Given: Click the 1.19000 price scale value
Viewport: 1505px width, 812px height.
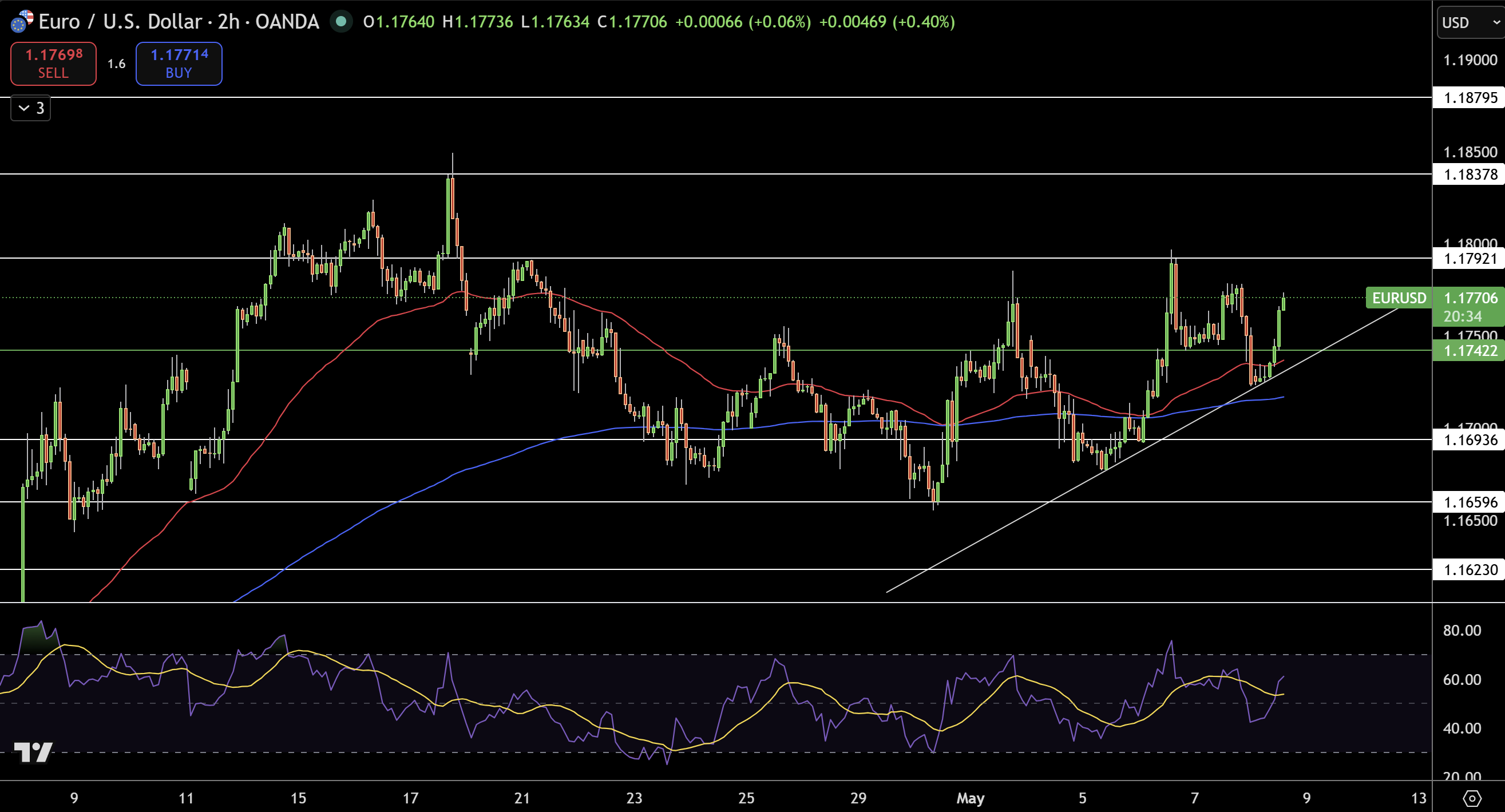Looking at the screenshot, I should pyautogui.click(x=1470, y=60).
